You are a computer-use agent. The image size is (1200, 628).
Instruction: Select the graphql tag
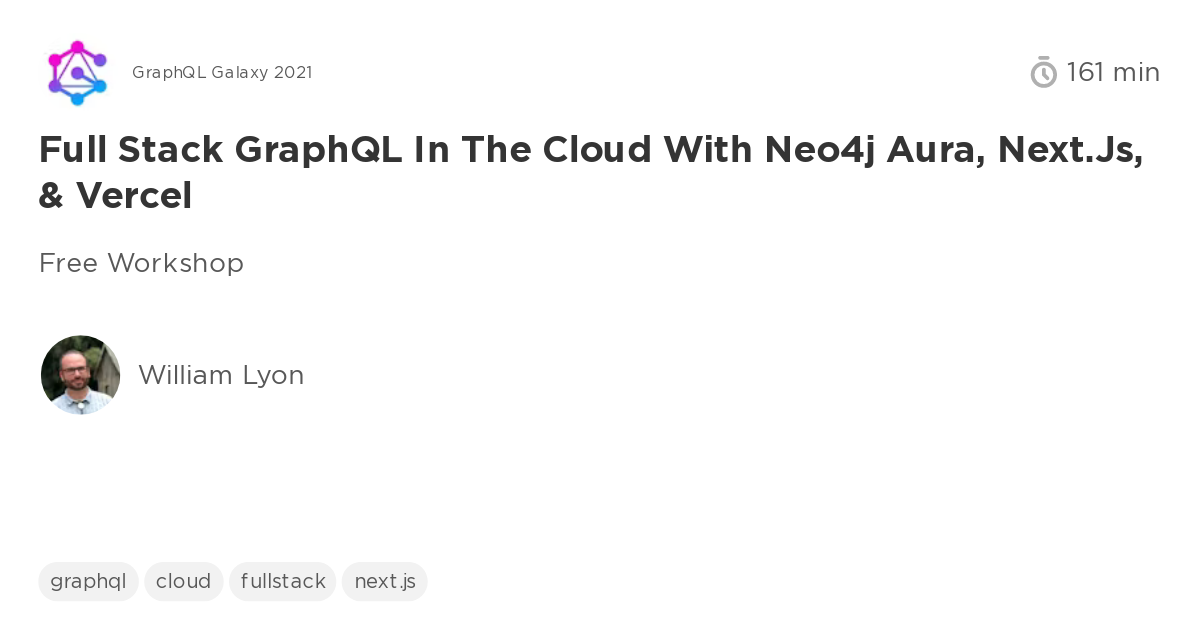tap(88, 581)
